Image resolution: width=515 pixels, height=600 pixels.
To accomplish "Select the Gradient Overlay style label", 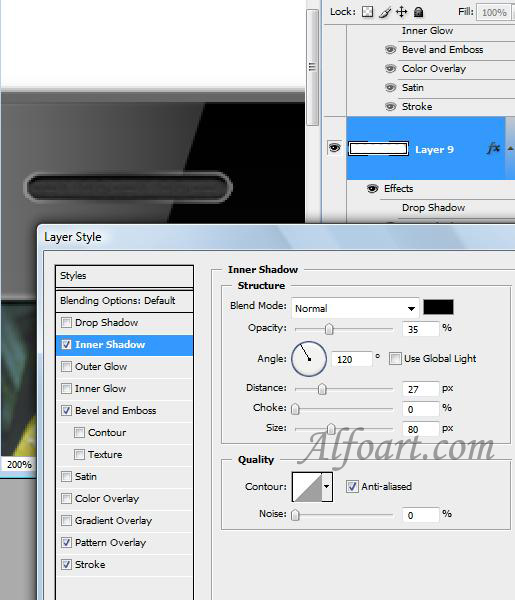I will point(114,520).
